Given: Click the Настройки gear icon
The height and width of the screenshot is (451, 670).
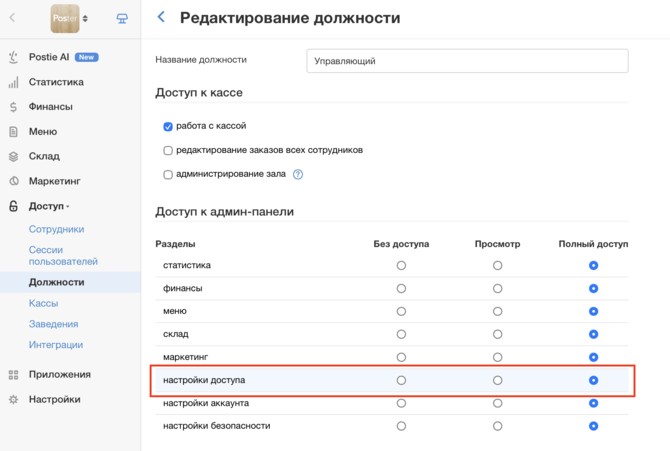Looking at the screenshot, I should 13,400.
